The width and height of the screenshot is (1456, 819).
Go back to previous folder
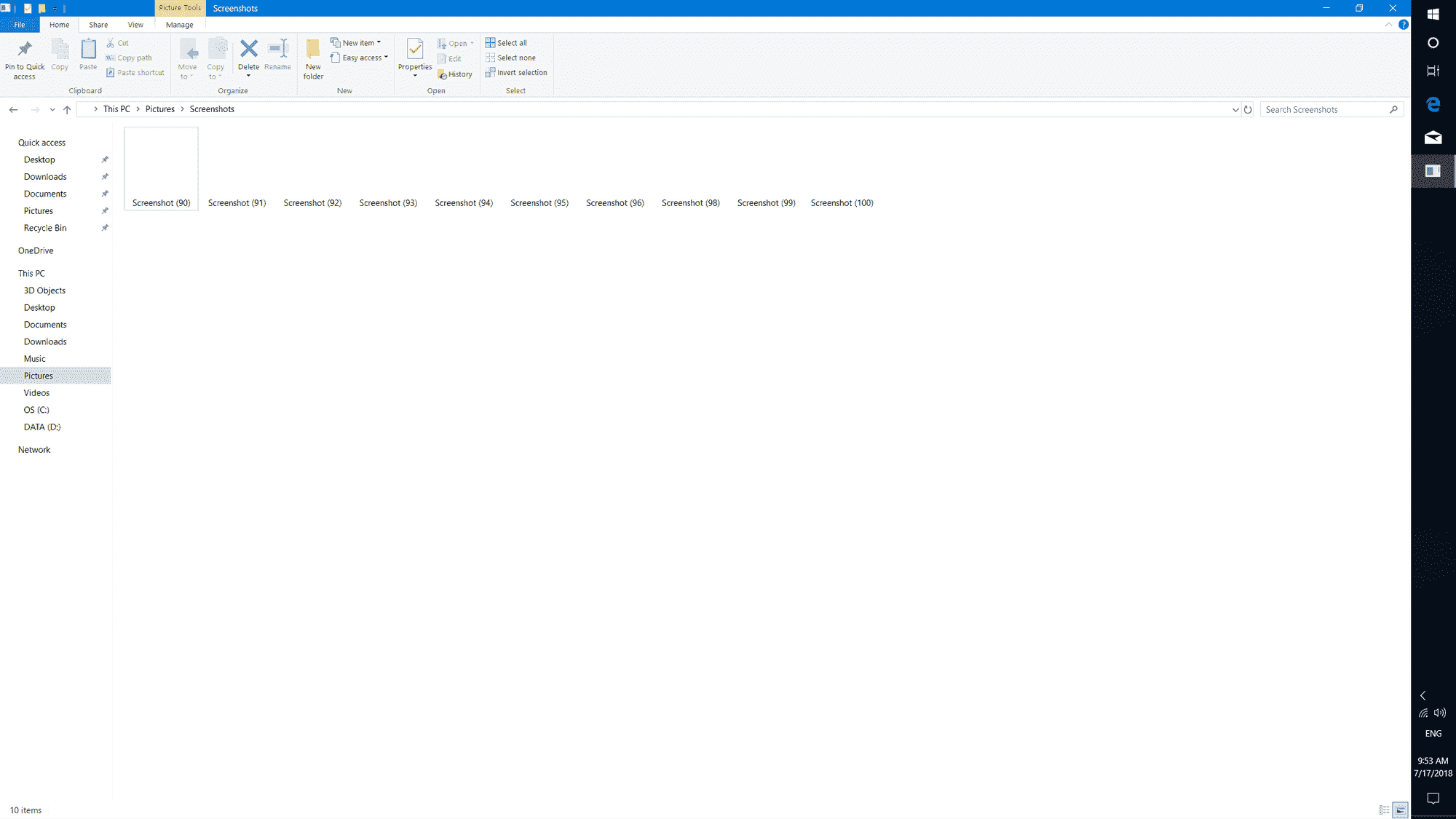(x=13, y=109)
